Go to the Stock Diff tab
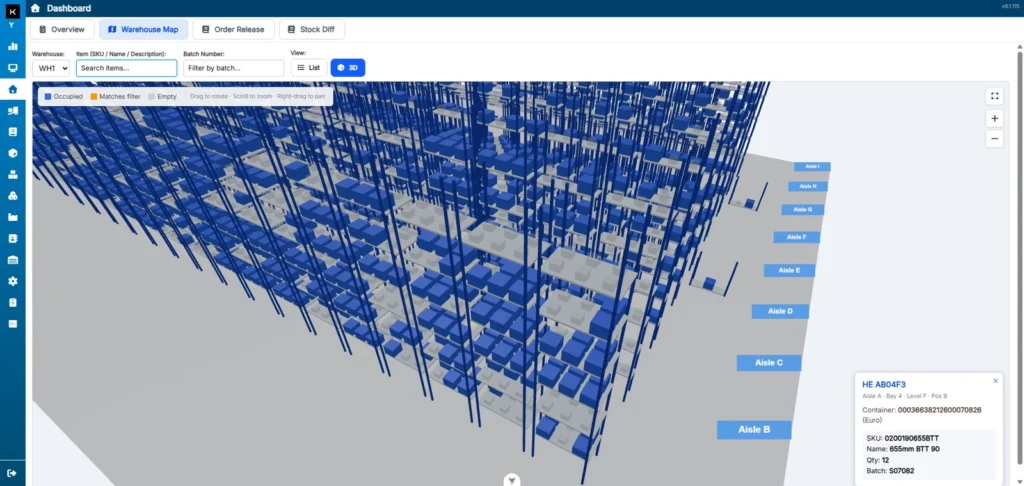 pos(312,29)
